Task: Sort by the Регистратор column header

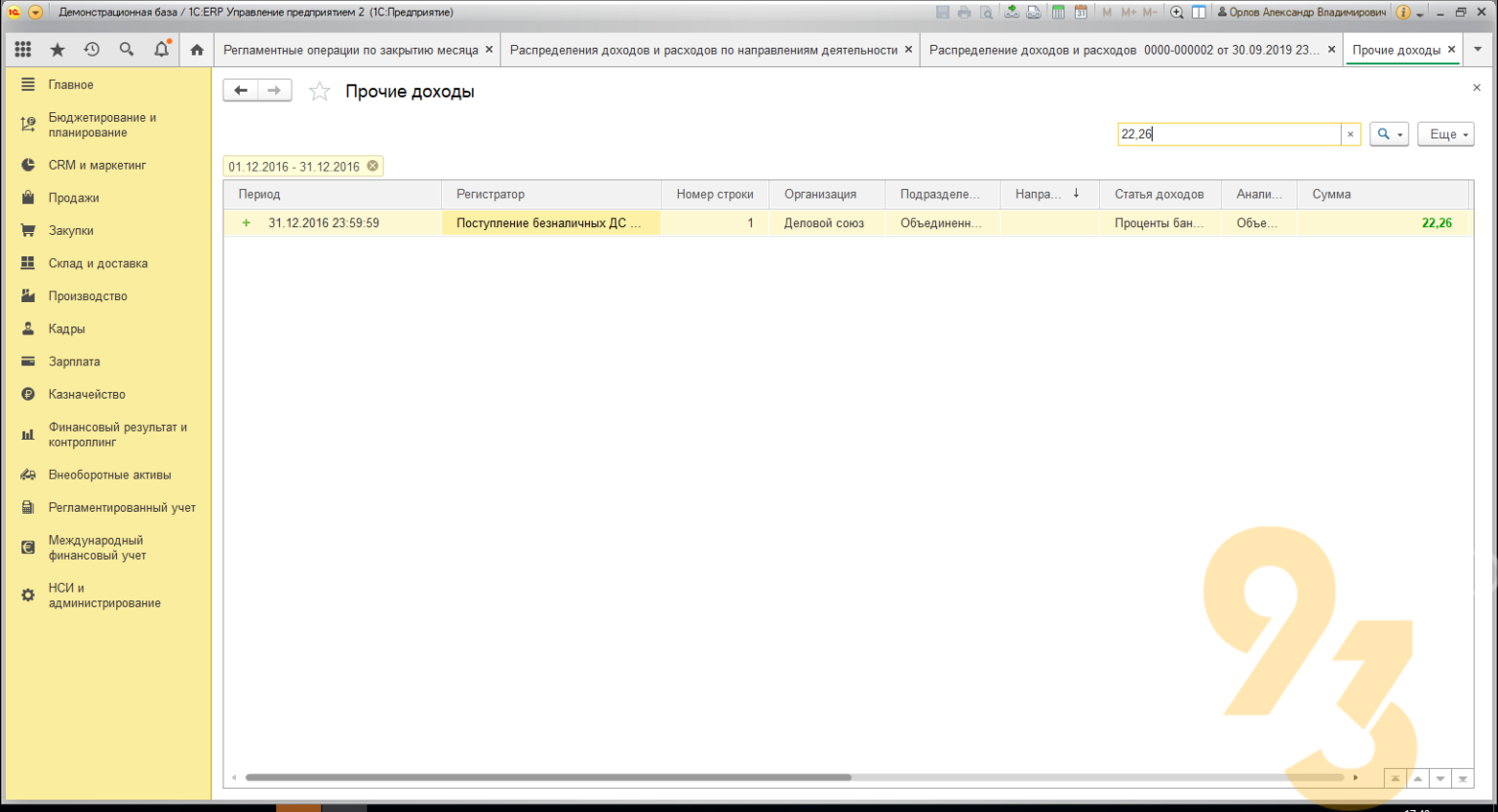Action: click(x=551, y=194)
